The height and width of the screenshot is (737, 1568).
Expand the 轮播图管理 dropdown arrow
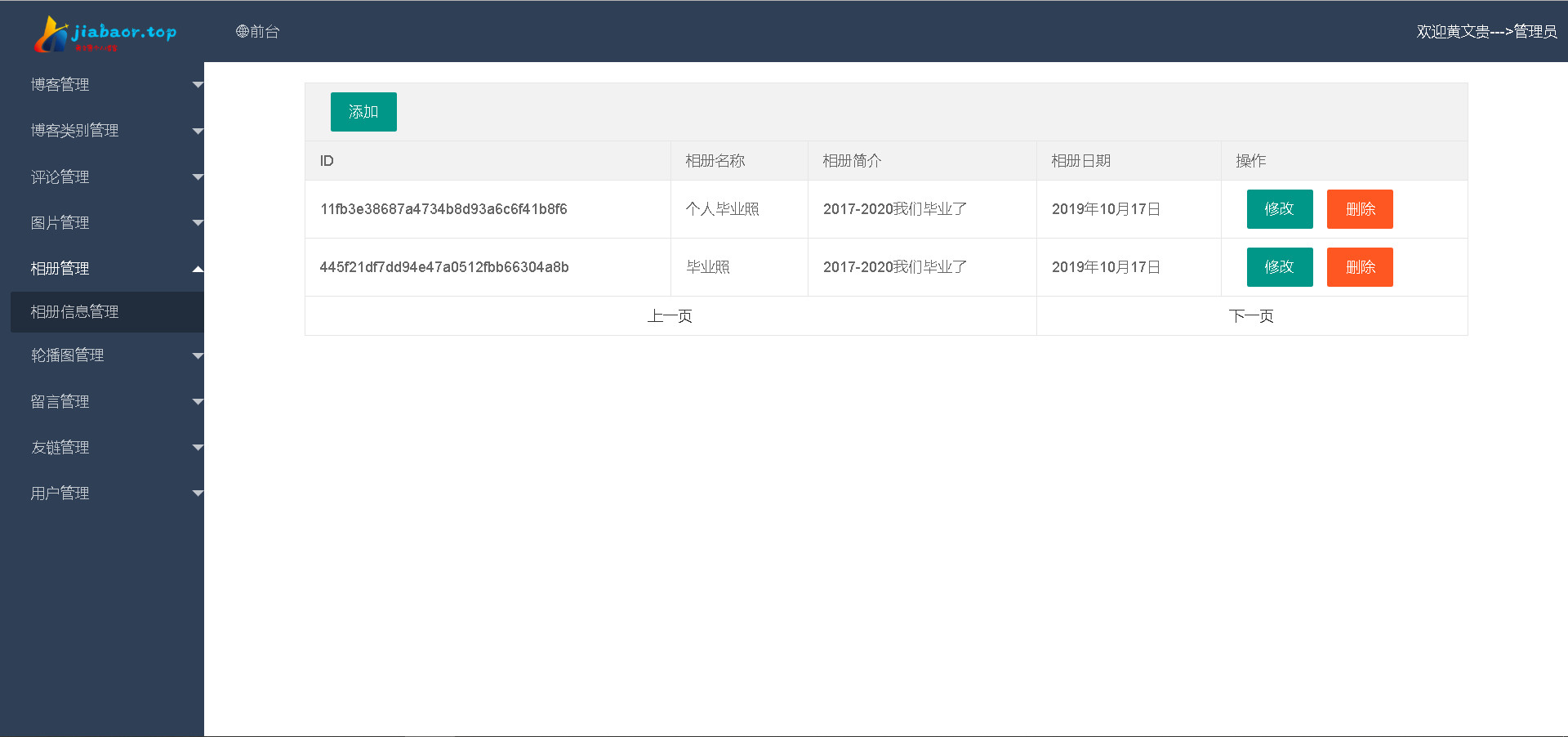click(x=198, y=355)
